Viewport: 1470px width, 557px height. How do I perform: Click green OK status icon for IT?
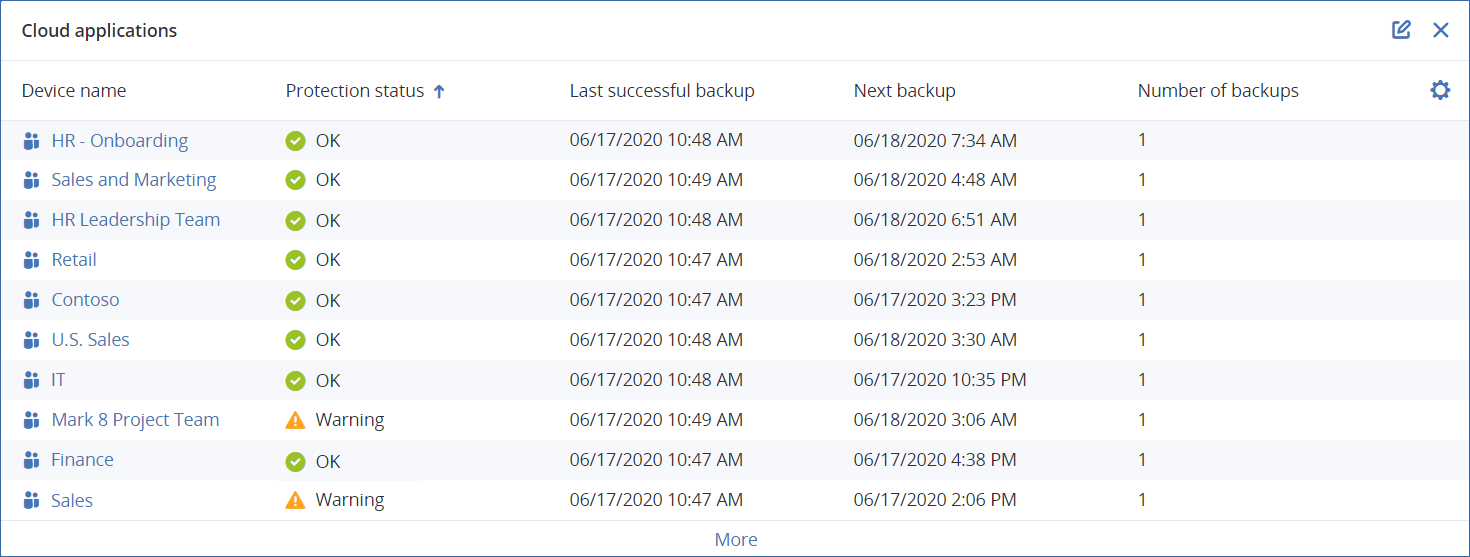click(295, 380)
